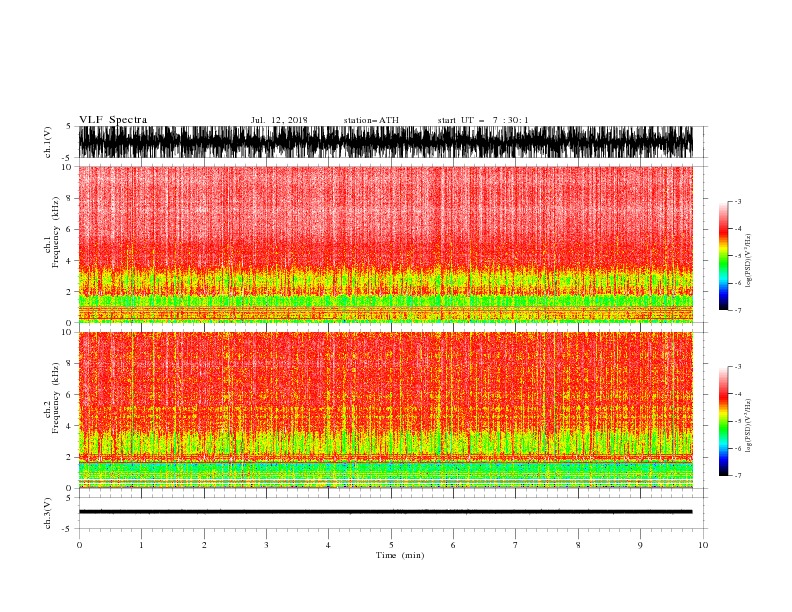Viewport: 792px width, 612px height.
Task: Click the ch.3 voltage waveform trace
Action: click(385, 512)
